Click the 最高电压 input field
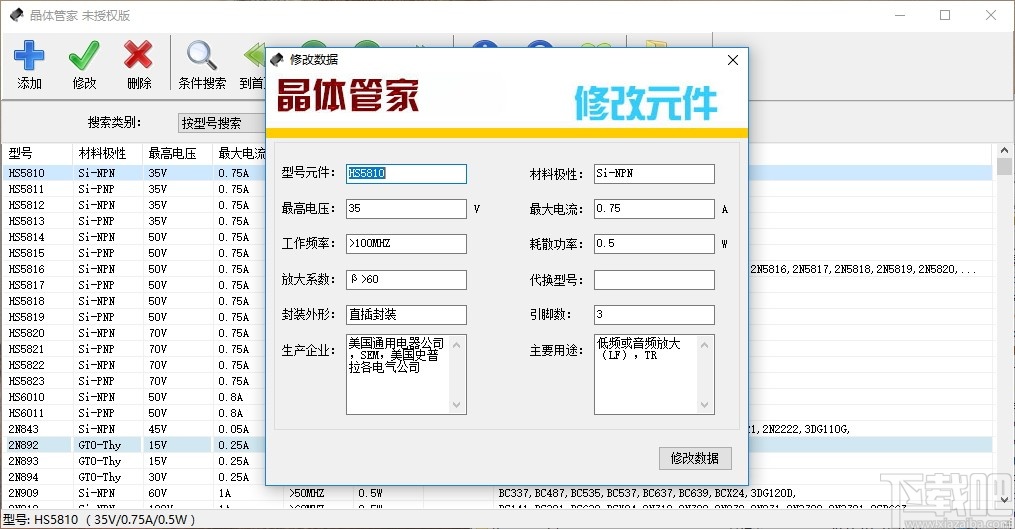This screenshot has width=1015, height=529. point(406,208)
